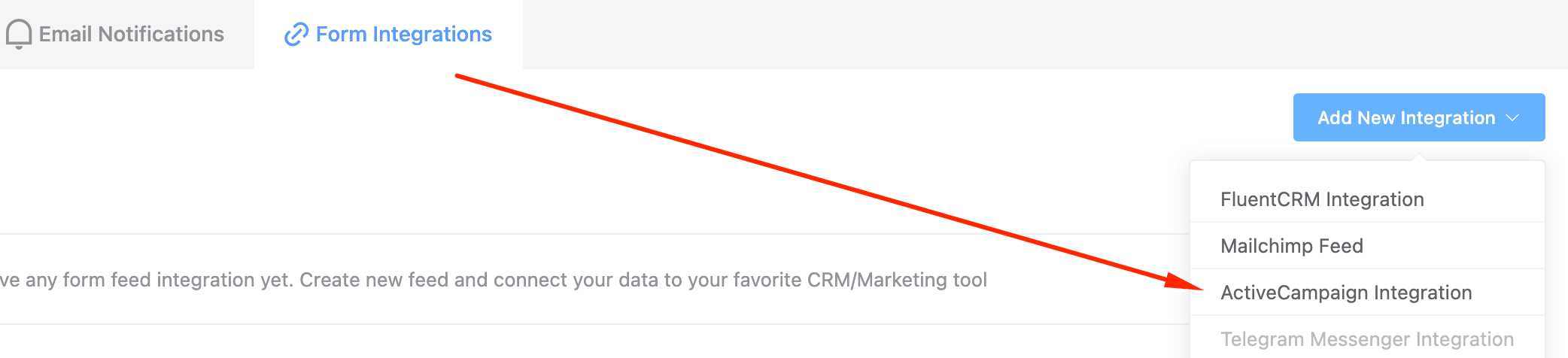Screen dimensions: 1568x358
Task: Click the word Telegram in the disabled item
Action: click(x=1263, y=339)
